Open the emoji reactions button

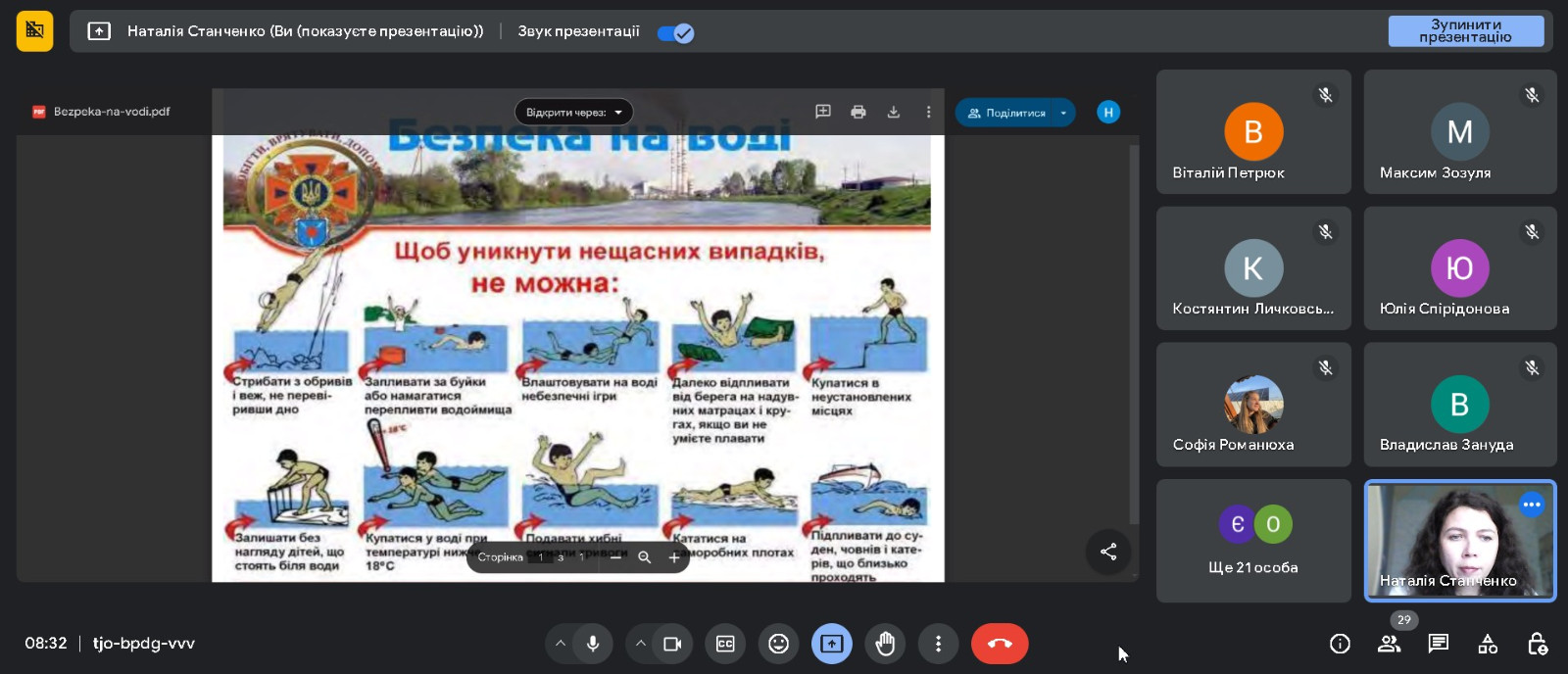(x=778, y=644)
